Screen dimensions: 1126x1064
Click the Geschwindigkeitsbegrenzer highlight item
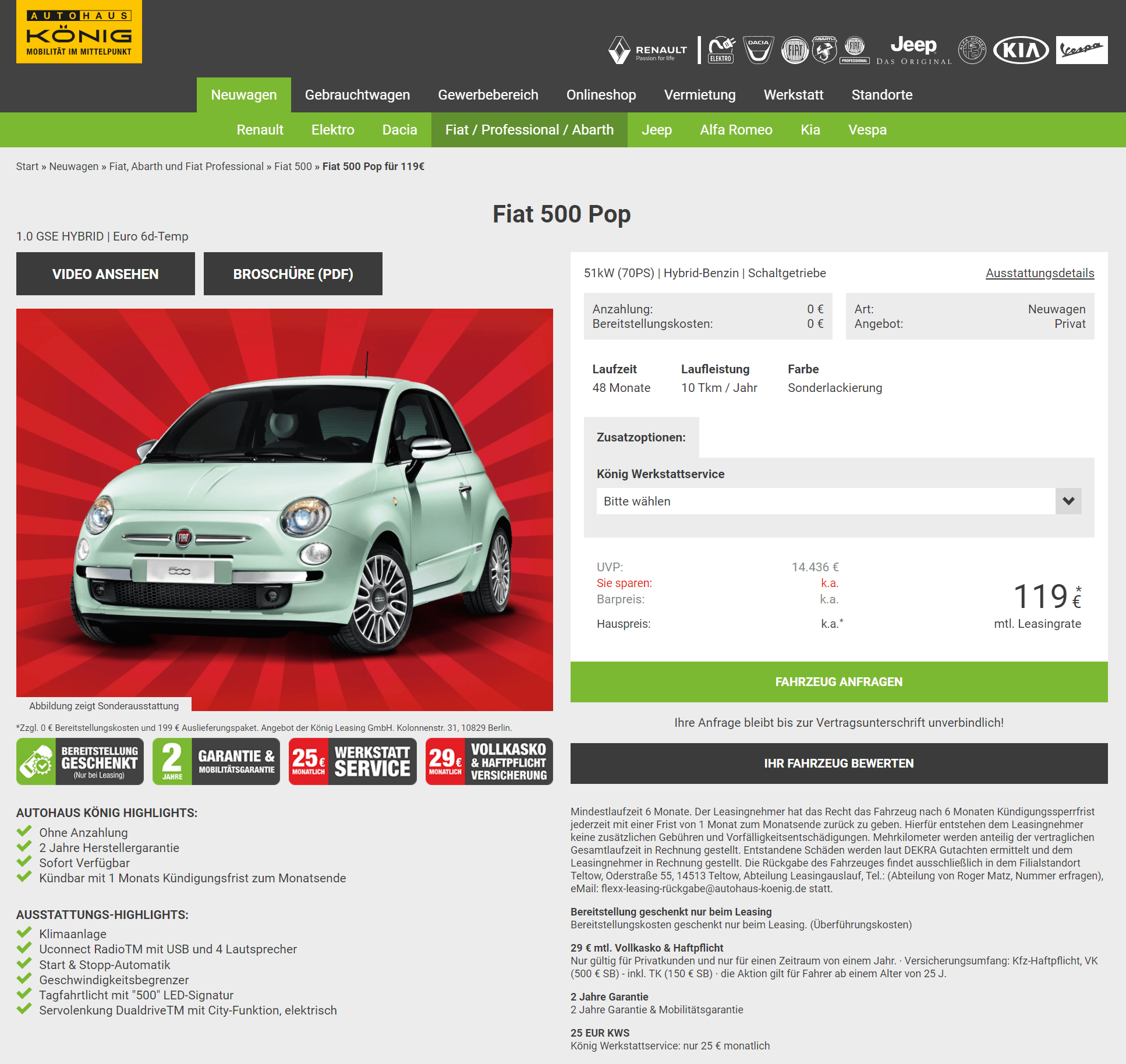114,980
